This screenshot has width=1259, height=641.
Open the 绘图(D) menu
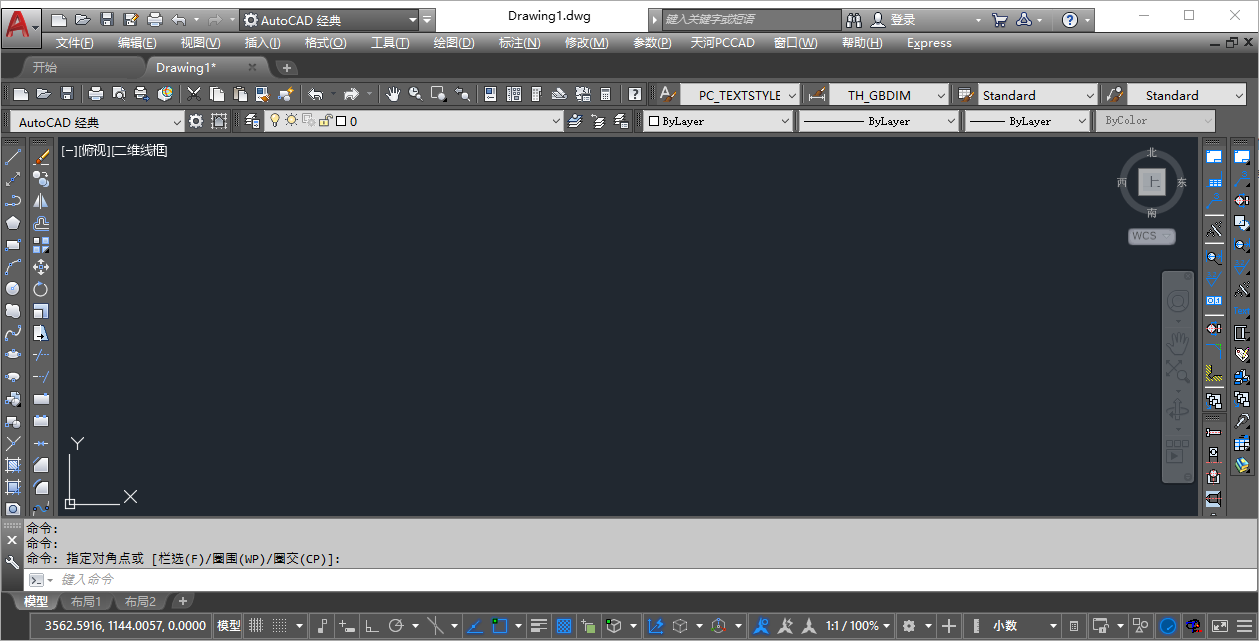pos(453,43)
